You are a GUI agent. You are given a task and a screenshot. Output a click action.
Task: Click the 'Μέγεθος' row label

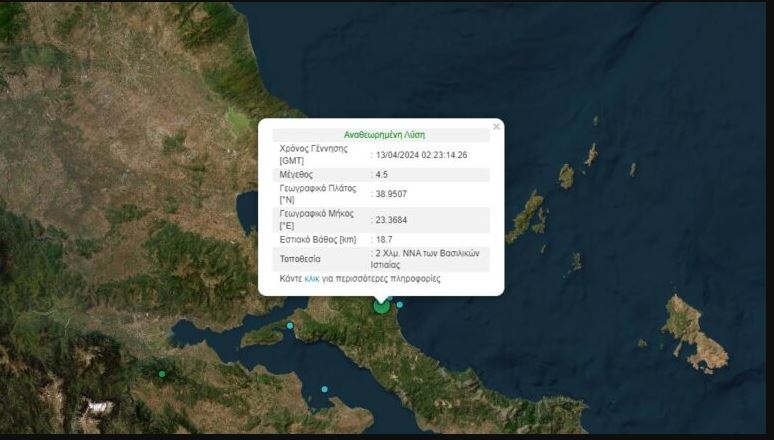click(x=297, y=175)
